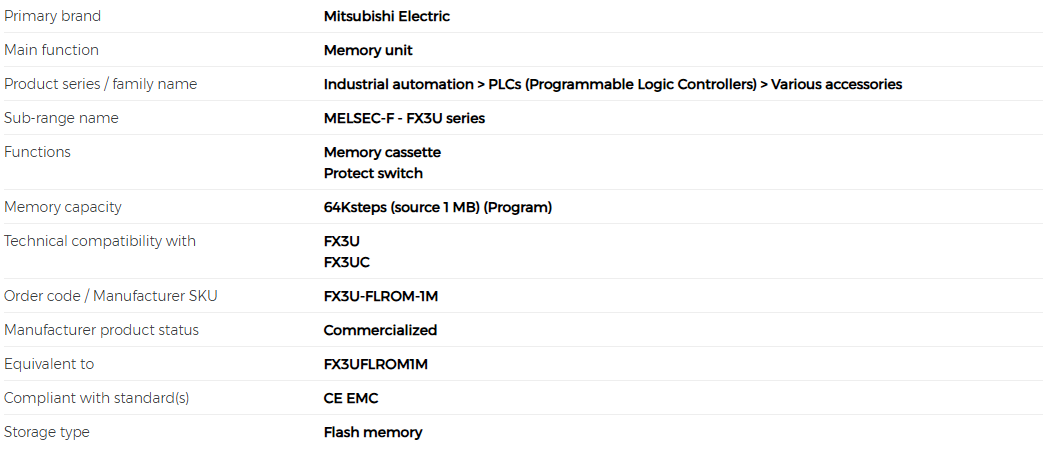Click the FX3UFLROM1M equivalent code
The height and width of the screenshot is (451, 1043).
point(375,364)
